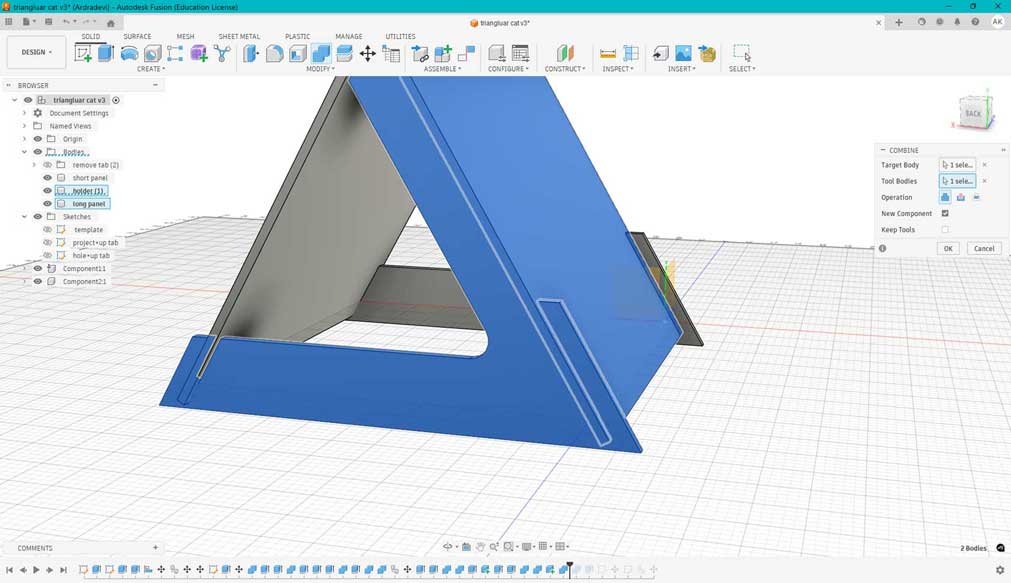Hide Component1:1 visibility eye
Viewport: 1011px width, 583px height.
click(37, 268)
